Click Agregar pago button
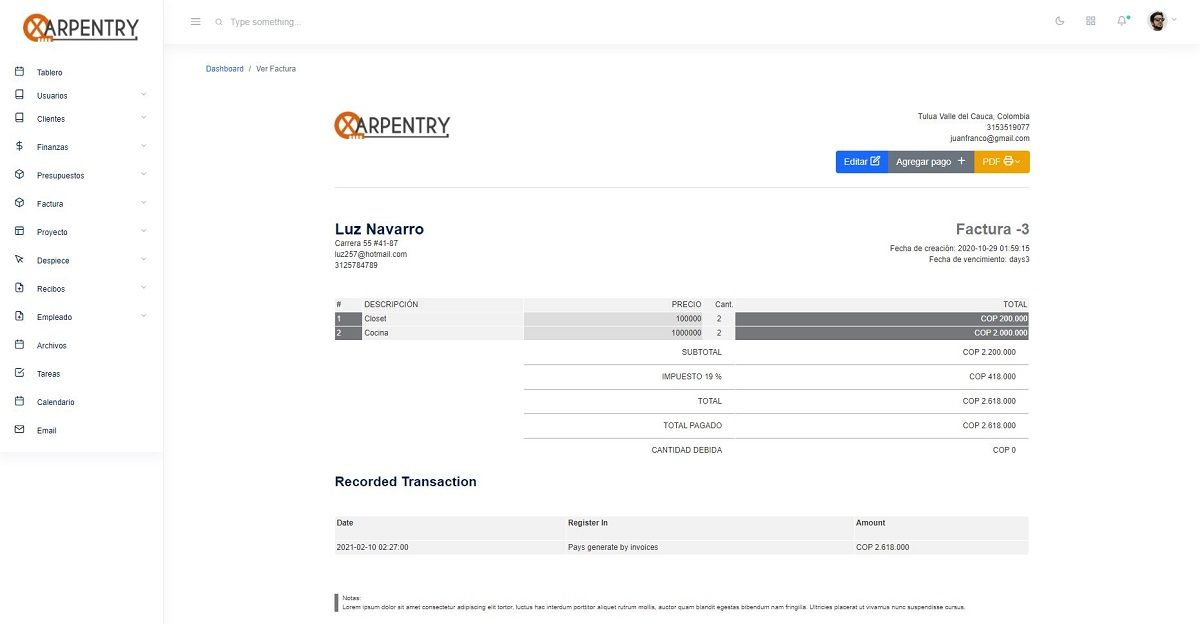1200x624 pixels. tap(930, 162)
